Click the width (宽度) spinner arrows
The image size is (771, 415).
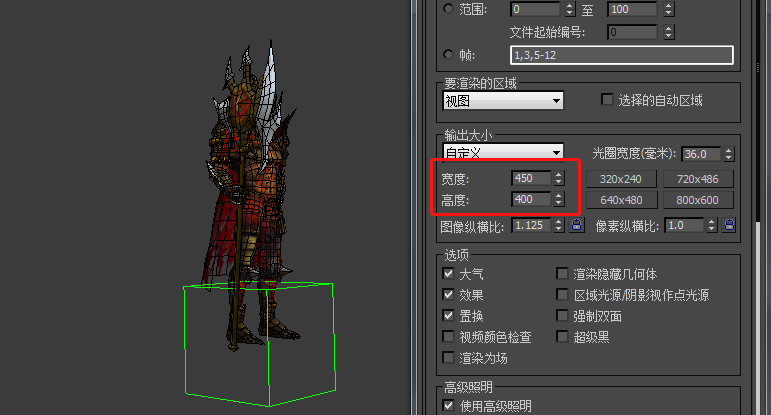[x=558, y=178]
